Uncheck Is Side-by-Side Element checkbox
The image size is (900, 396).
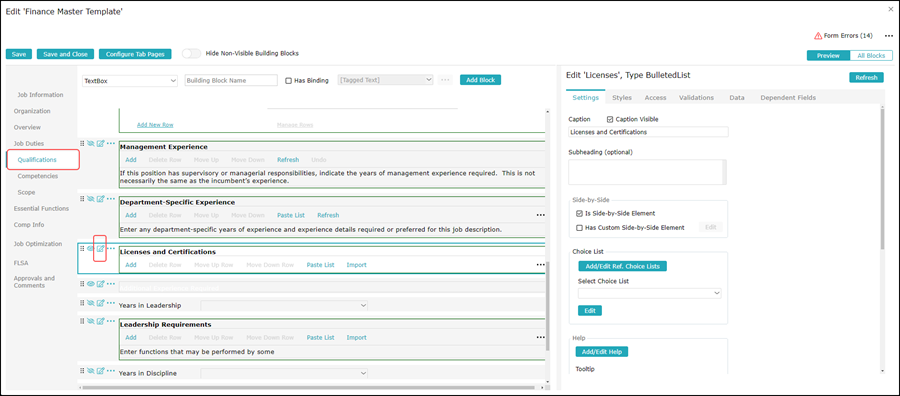tap(580, 213)
